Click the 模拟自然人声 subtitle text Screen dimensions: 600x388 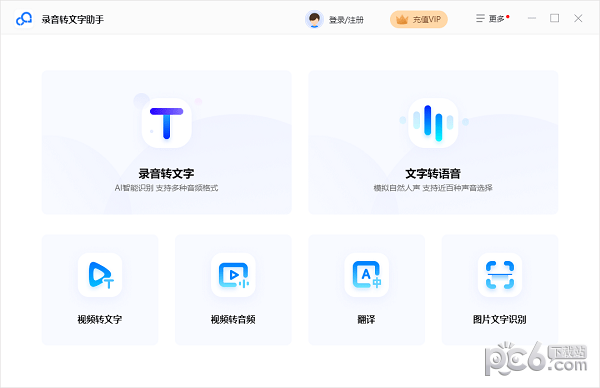397,188
